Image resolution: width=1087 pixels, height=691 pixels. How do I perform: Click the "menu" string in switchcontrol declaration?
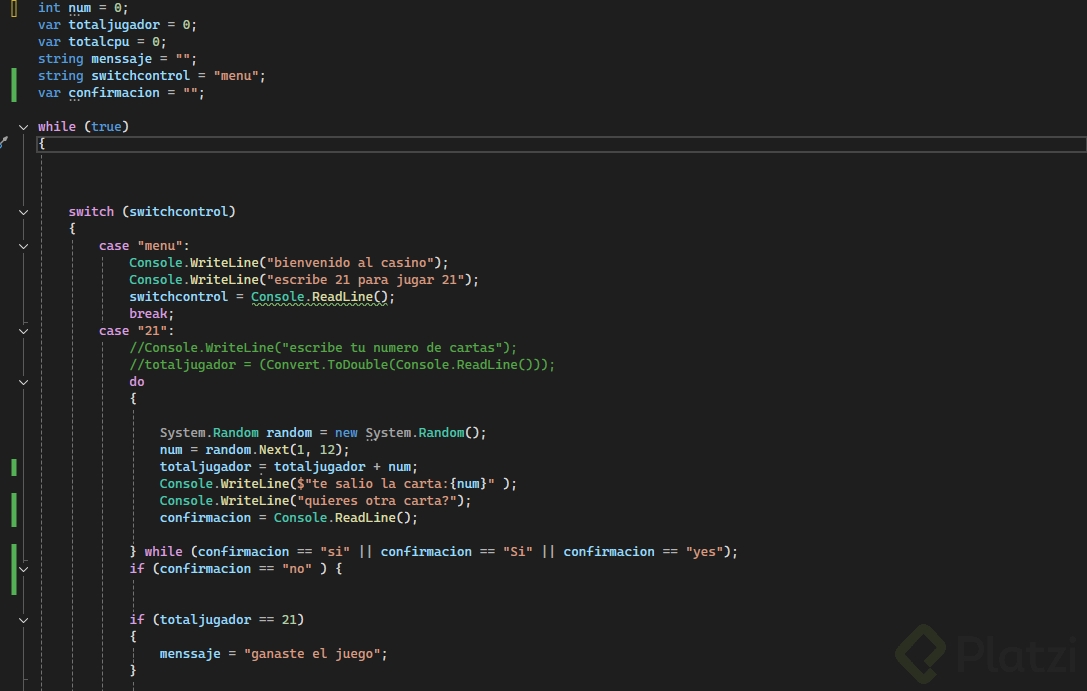point(236,76)
